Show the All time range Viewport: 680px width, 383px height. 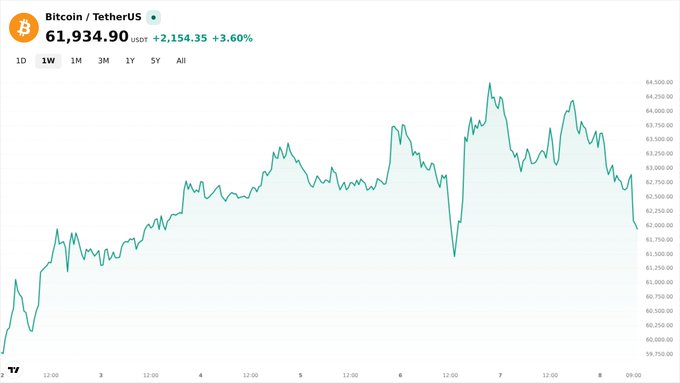click(181, 61)
